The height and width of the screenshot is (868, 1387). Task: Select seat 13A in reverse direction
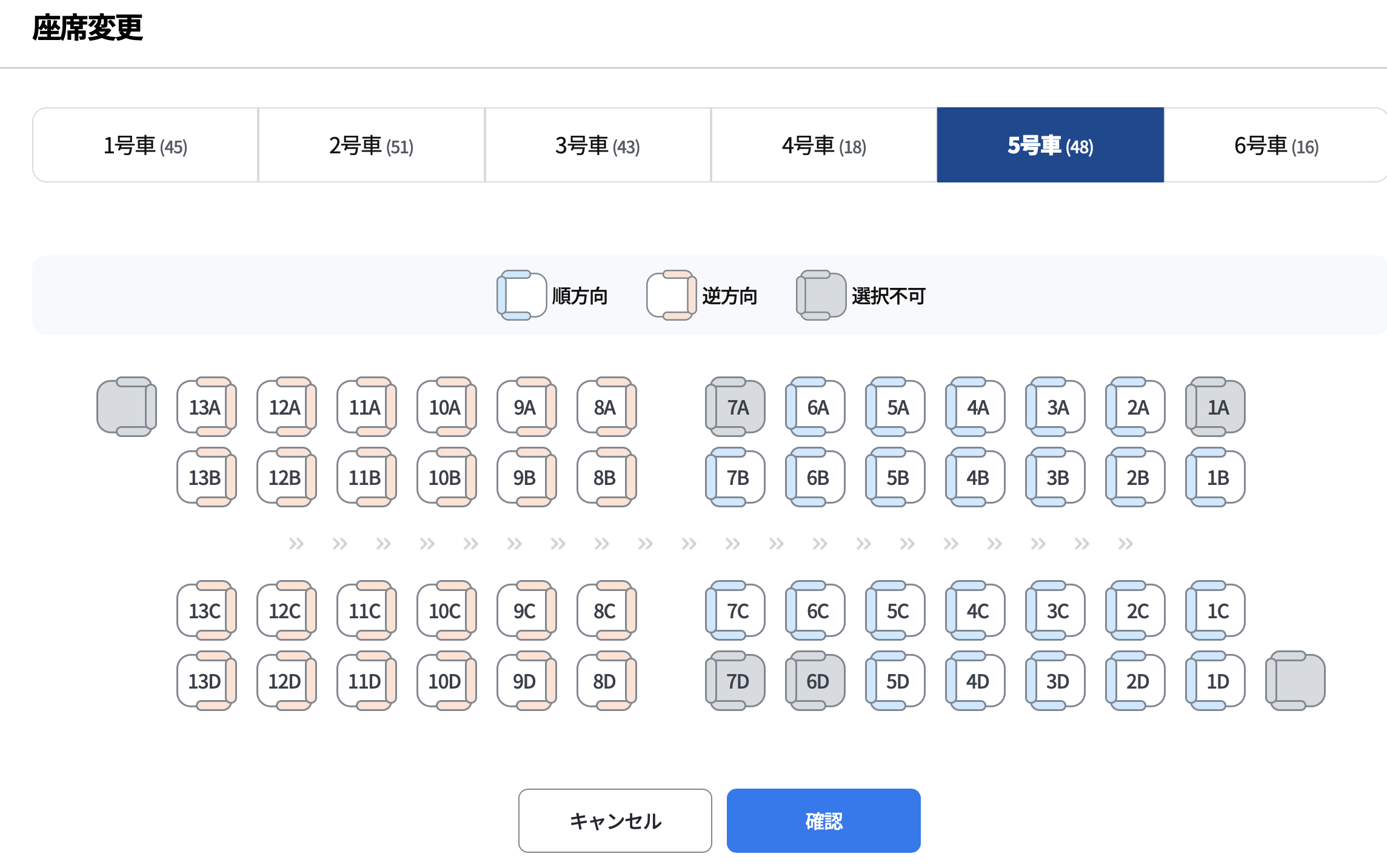pos(206,407)
